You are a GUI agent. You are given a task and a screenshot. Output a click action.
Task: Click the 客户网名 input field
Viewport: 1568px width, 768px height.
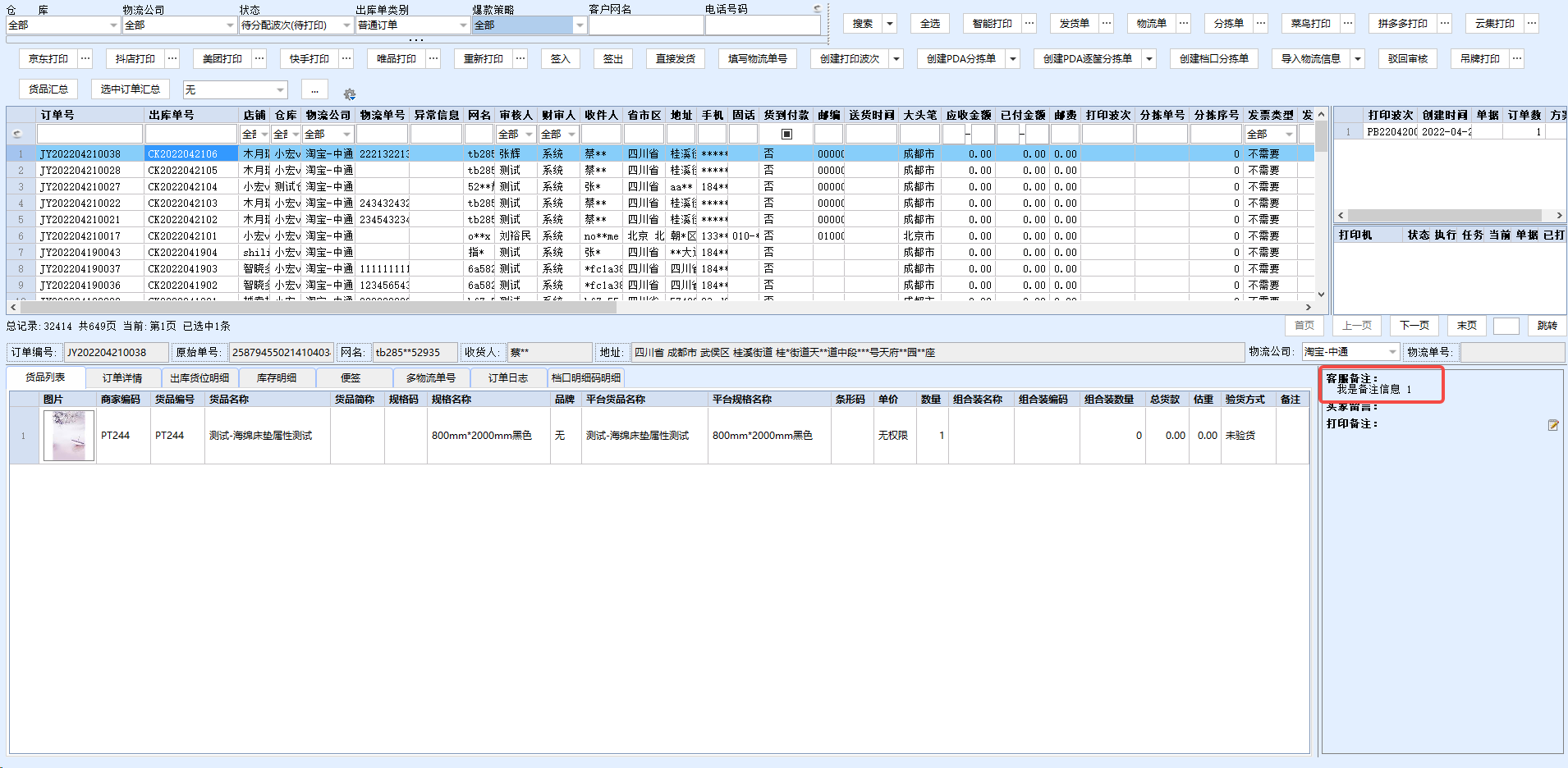coord(646,25)
